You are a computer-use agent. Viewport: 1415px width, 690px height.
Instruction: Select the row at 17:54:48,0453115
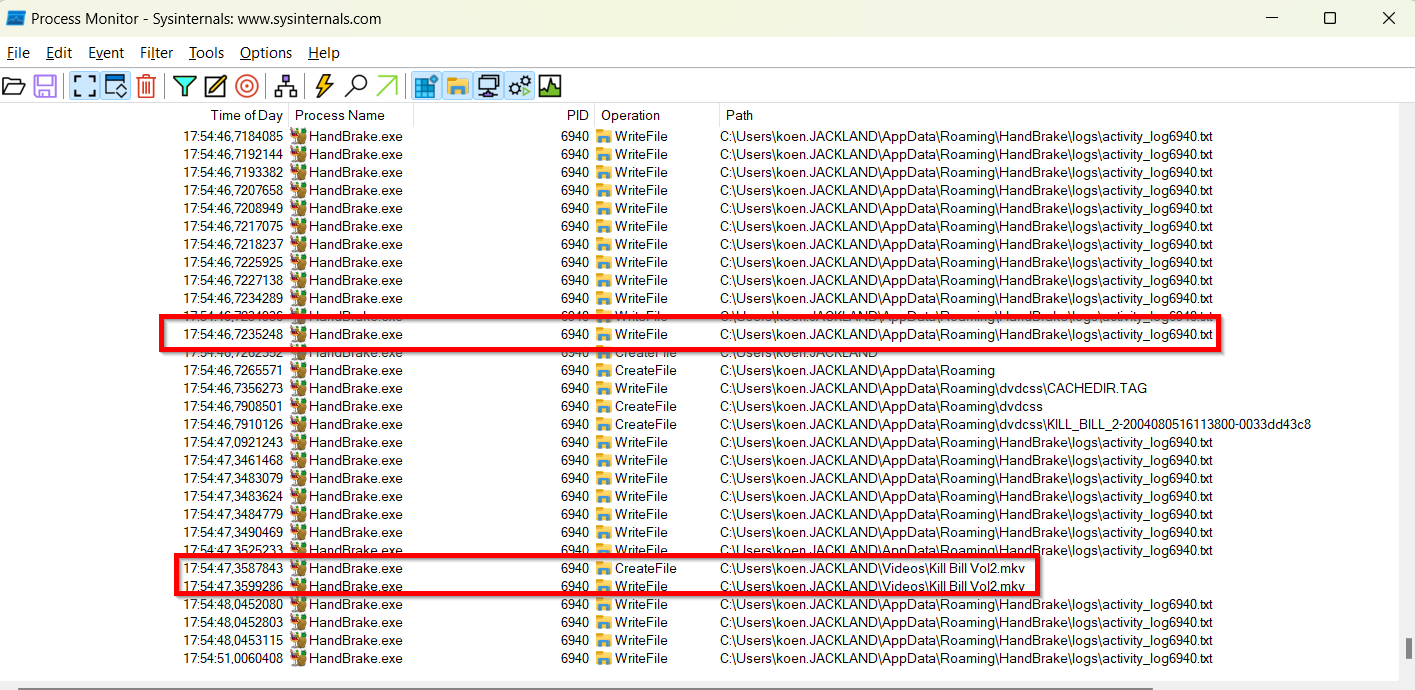click(697, 640)
